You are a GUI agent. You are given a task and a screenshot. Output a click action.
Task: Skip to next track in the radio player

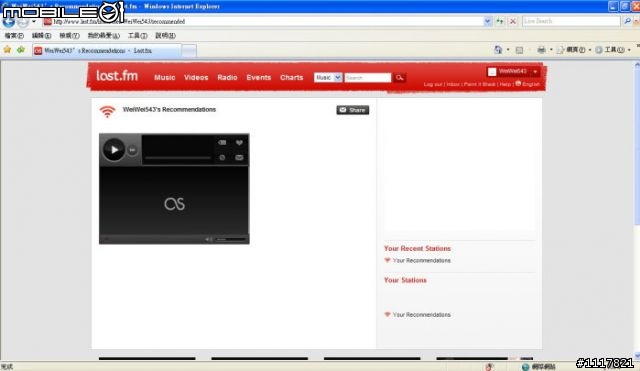coord(132,150)
